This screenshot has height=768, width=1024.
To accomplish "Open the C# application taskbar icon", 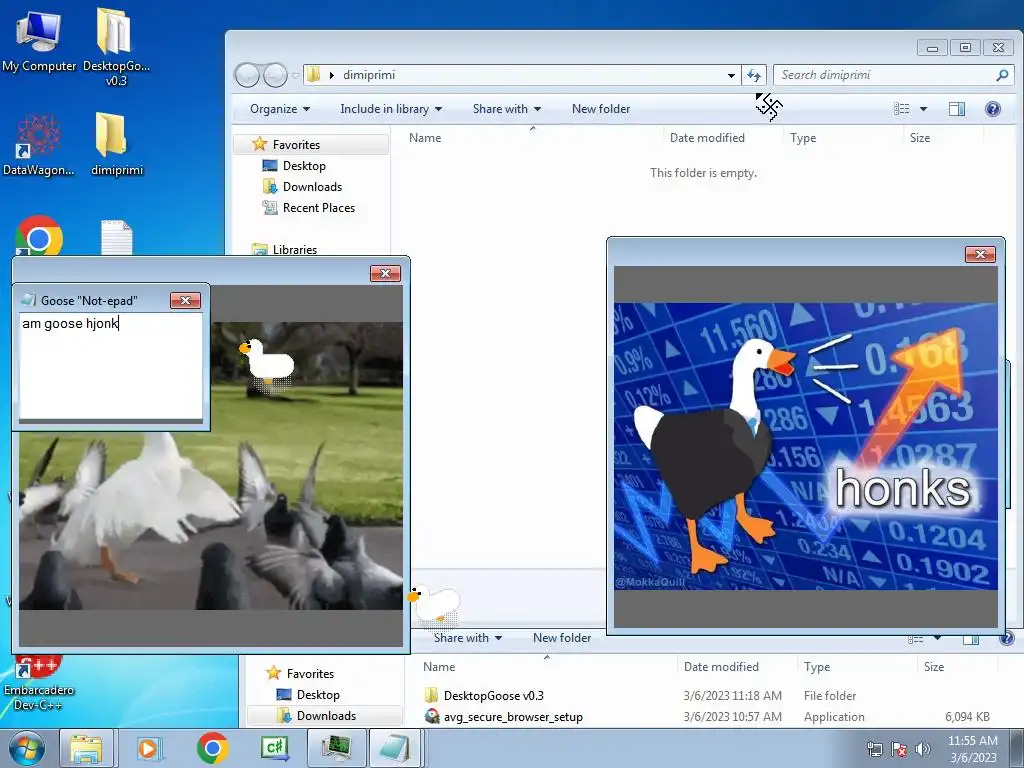I will 275,748.
